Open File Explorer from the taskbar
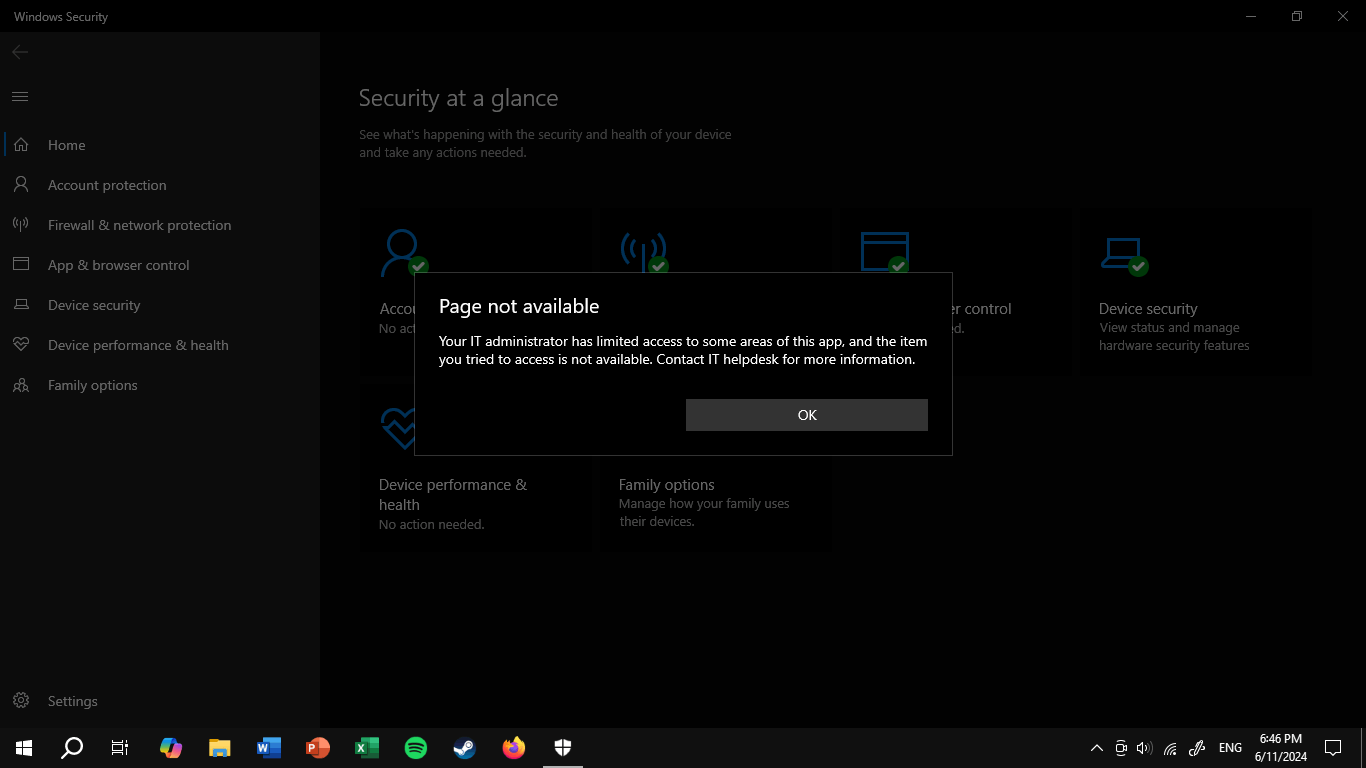Viewport: 1366px width, 768px height. (x=220, y=747)
